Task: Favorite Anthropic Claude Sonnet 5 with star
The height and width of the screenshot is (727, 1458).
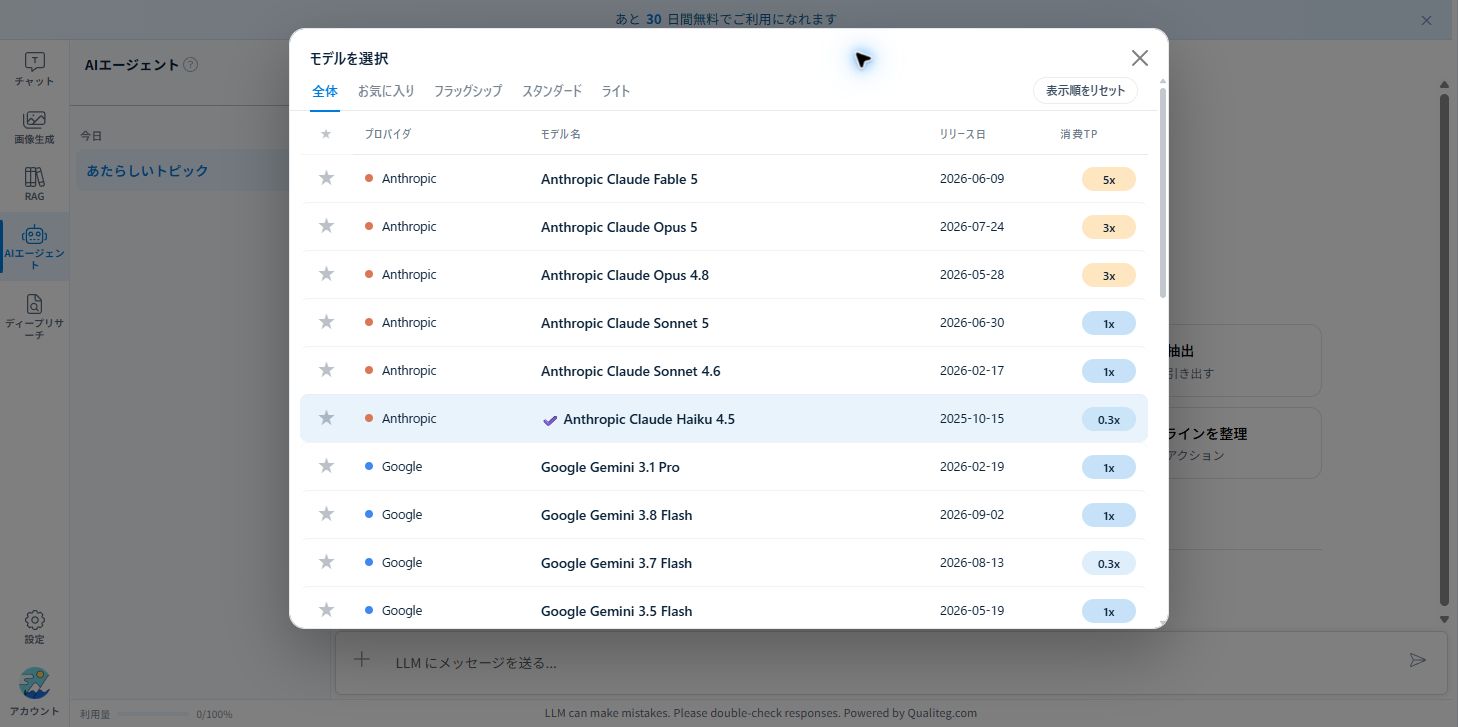Action: click(x=326, y=322)
